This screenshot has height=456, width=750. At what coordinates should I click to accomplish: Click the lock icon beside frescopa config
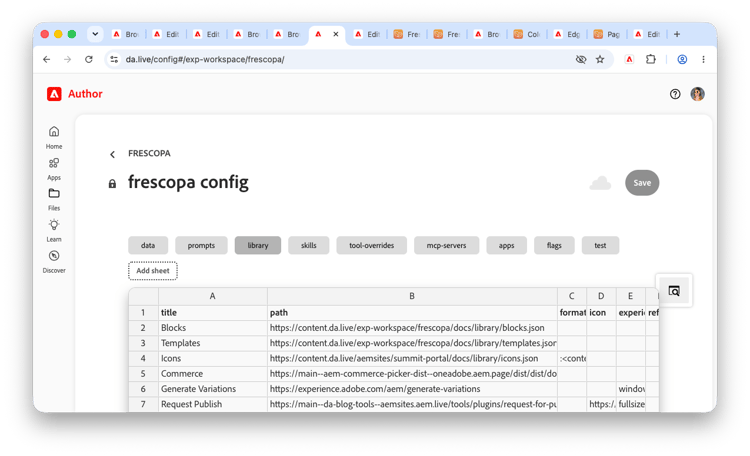point(112,184)
